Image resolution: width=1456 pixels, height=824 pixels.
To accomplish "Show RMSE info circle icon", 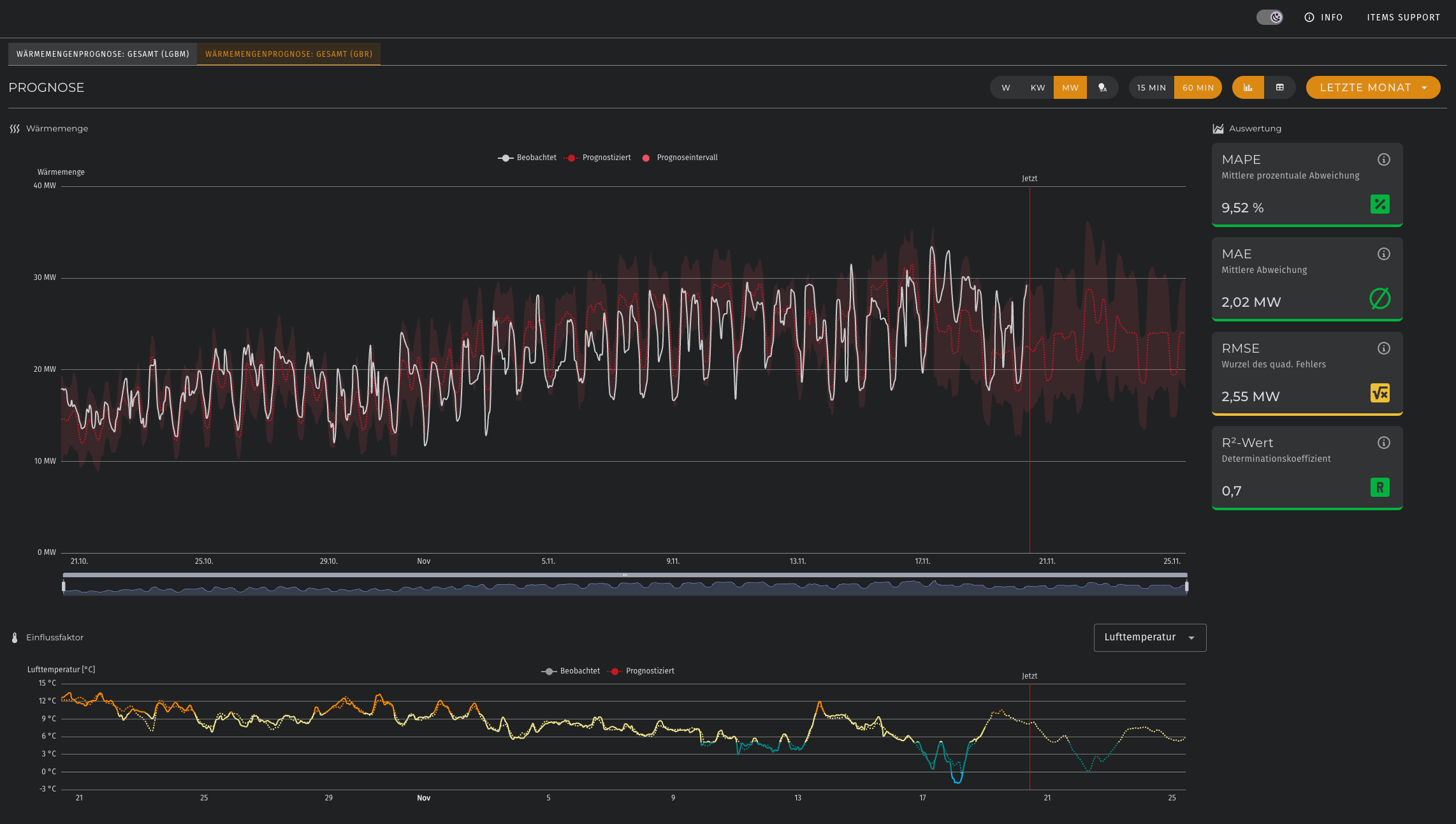I will coord(1383,348).
